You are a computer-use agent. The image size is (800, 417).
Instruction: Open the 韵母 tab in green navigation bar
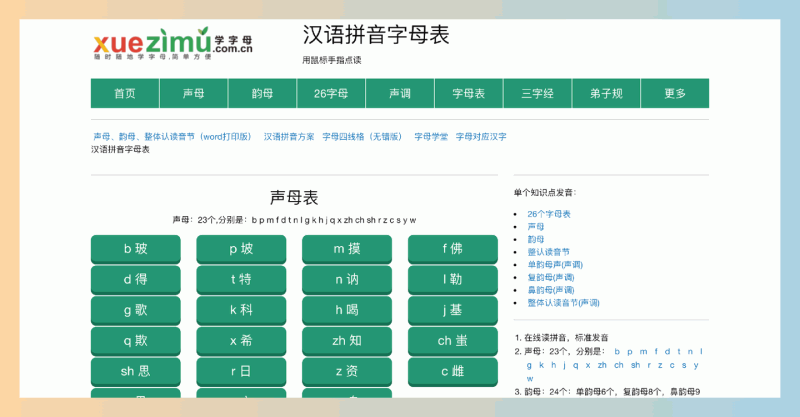tap(262, 93)
